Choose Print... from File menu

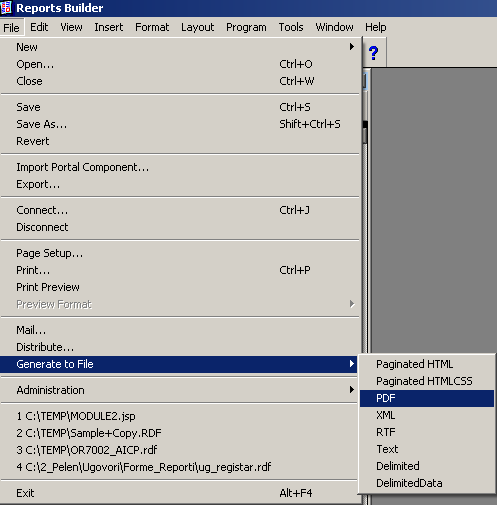coord(180,270)
